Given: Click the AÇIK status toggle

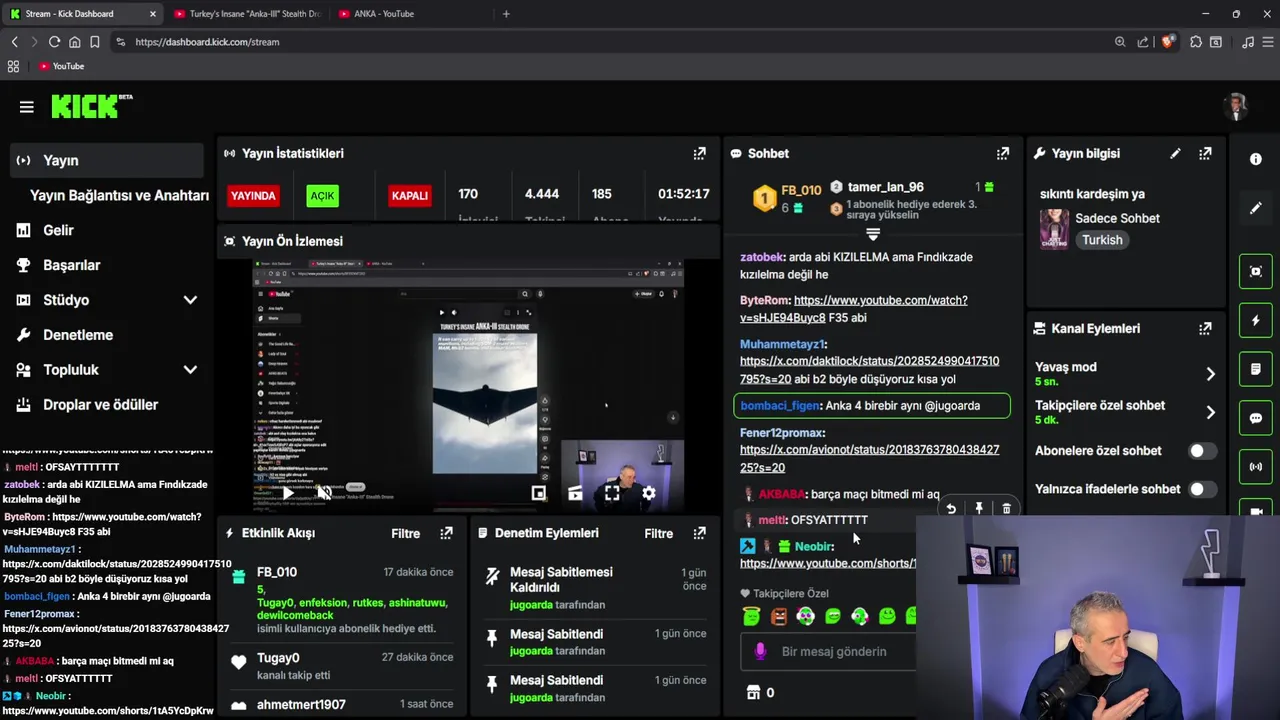Looking at the screenshot, I should point(322,195).
